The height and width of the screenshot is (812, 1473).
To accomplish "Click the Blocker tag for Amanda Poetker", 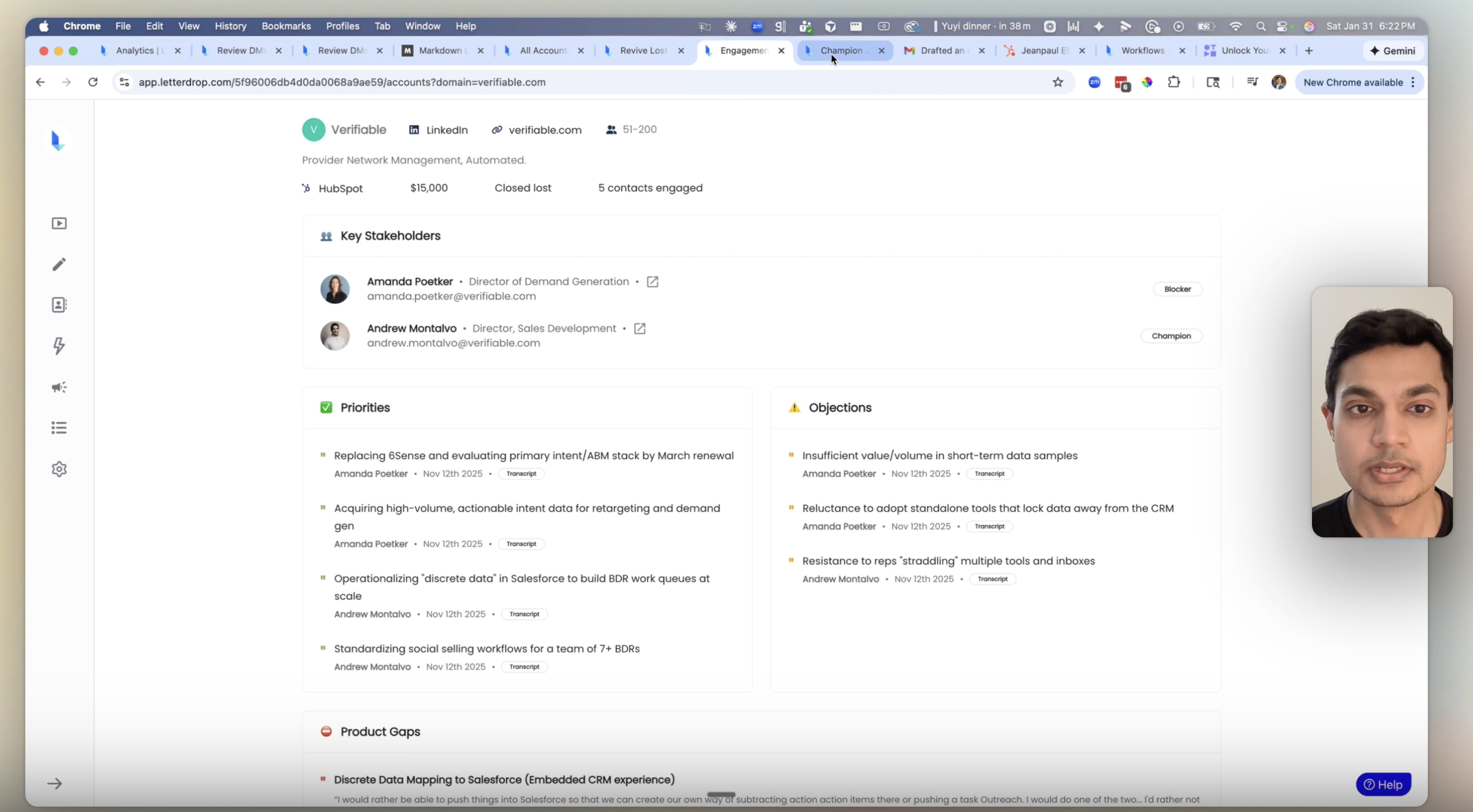I will tap(1177, 289).
